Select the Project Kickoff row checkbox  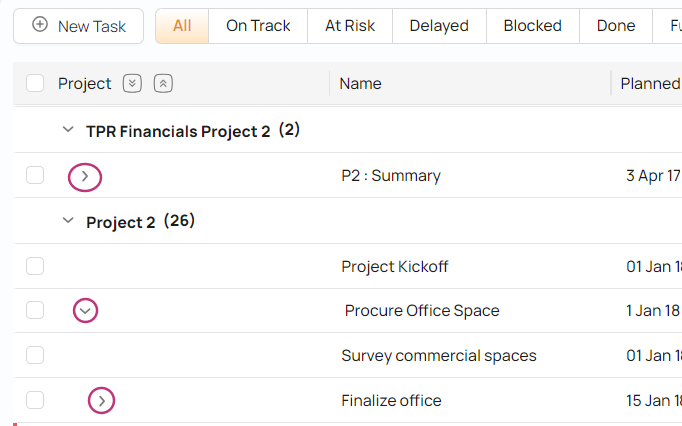pyautogui.click(x=35, y=266)
